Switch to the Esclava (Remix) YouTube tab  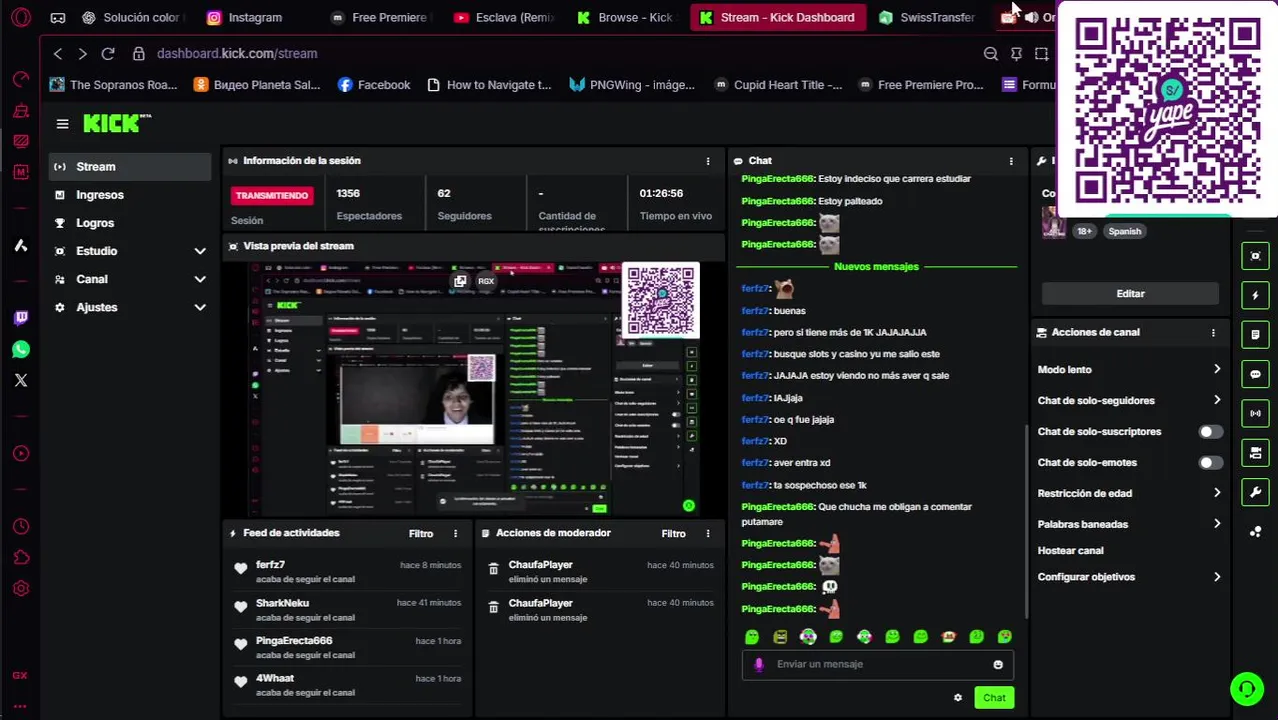tap(504, 17)
